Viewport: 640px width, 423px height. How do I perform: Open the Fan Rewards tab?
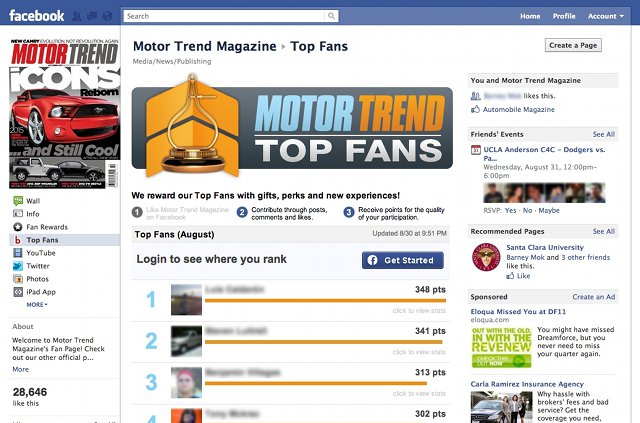(x=47, y=227)
